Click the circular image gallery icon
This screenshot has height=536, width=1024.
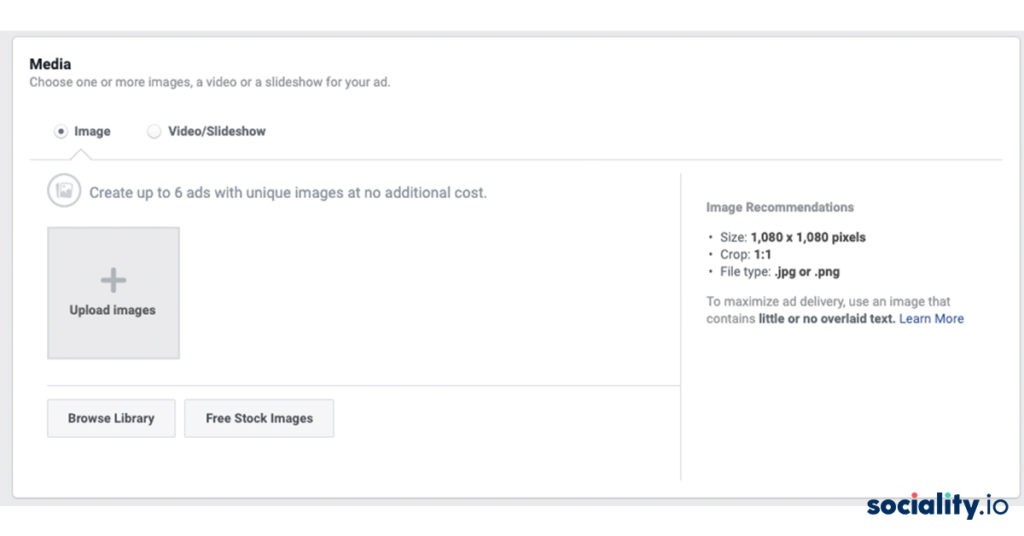click(x=64, y=191)
